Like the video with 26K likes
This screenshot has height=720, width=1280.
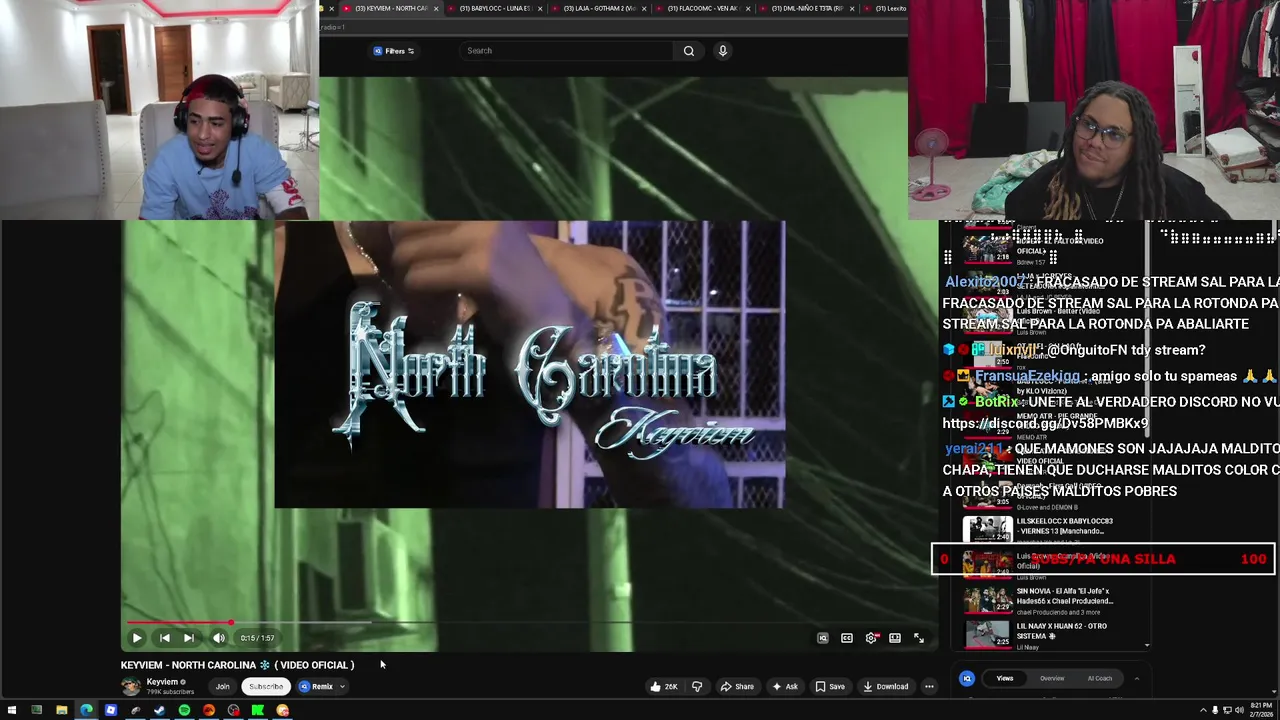pyautogui.click(x=663, y=687)
